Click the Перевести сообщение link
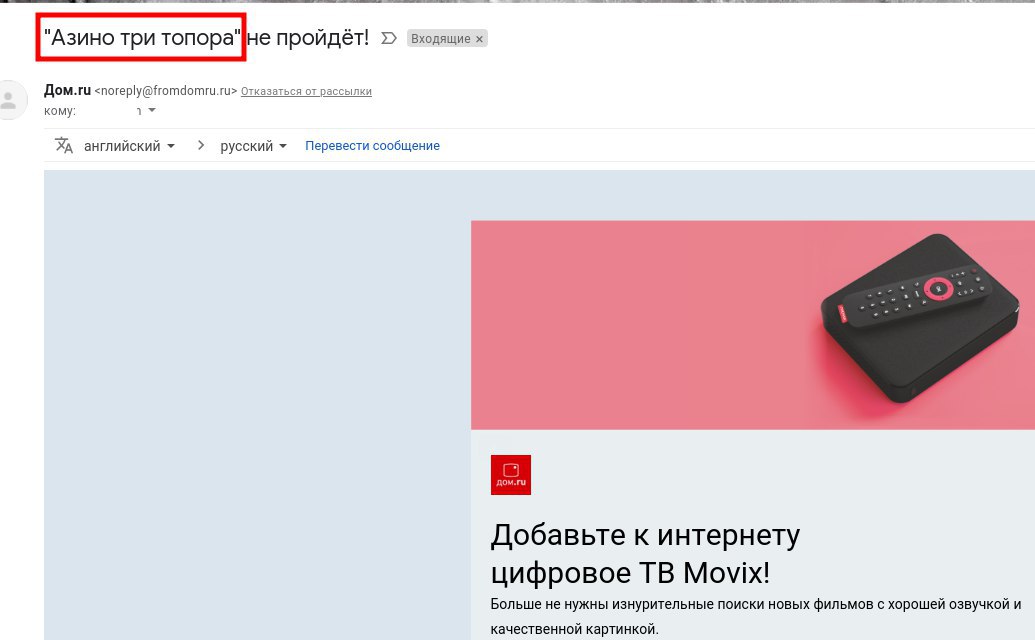The image size is (1035, 640). coord(372,146)
